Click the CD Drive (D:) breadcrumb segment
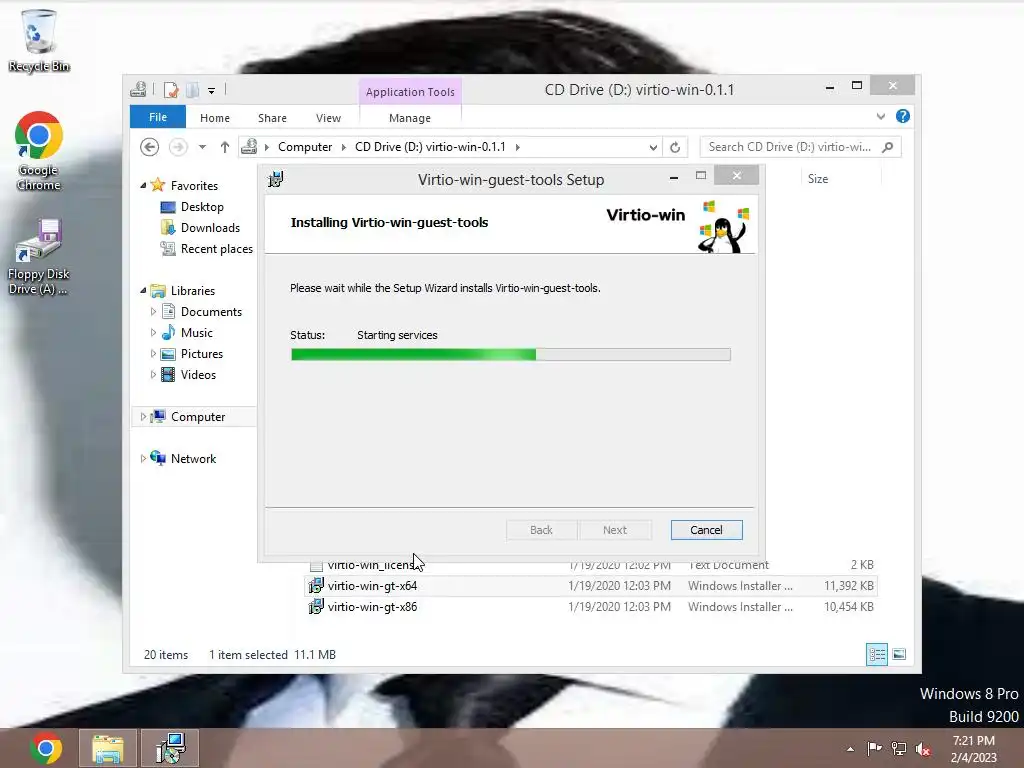Screen dimensions: 1024x768 [430, 147]
